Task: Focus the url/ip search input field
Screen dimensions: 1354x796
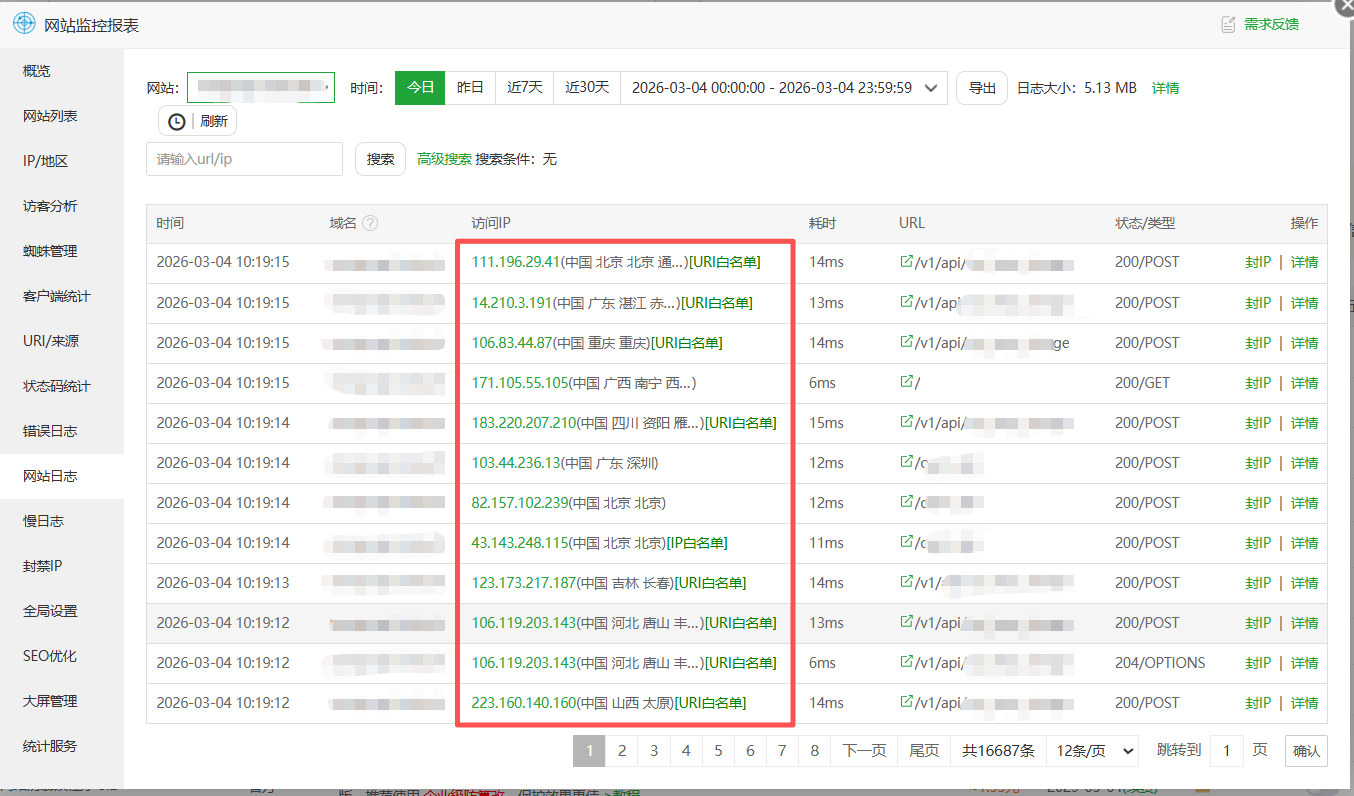Action: click(x=244, y=159)
